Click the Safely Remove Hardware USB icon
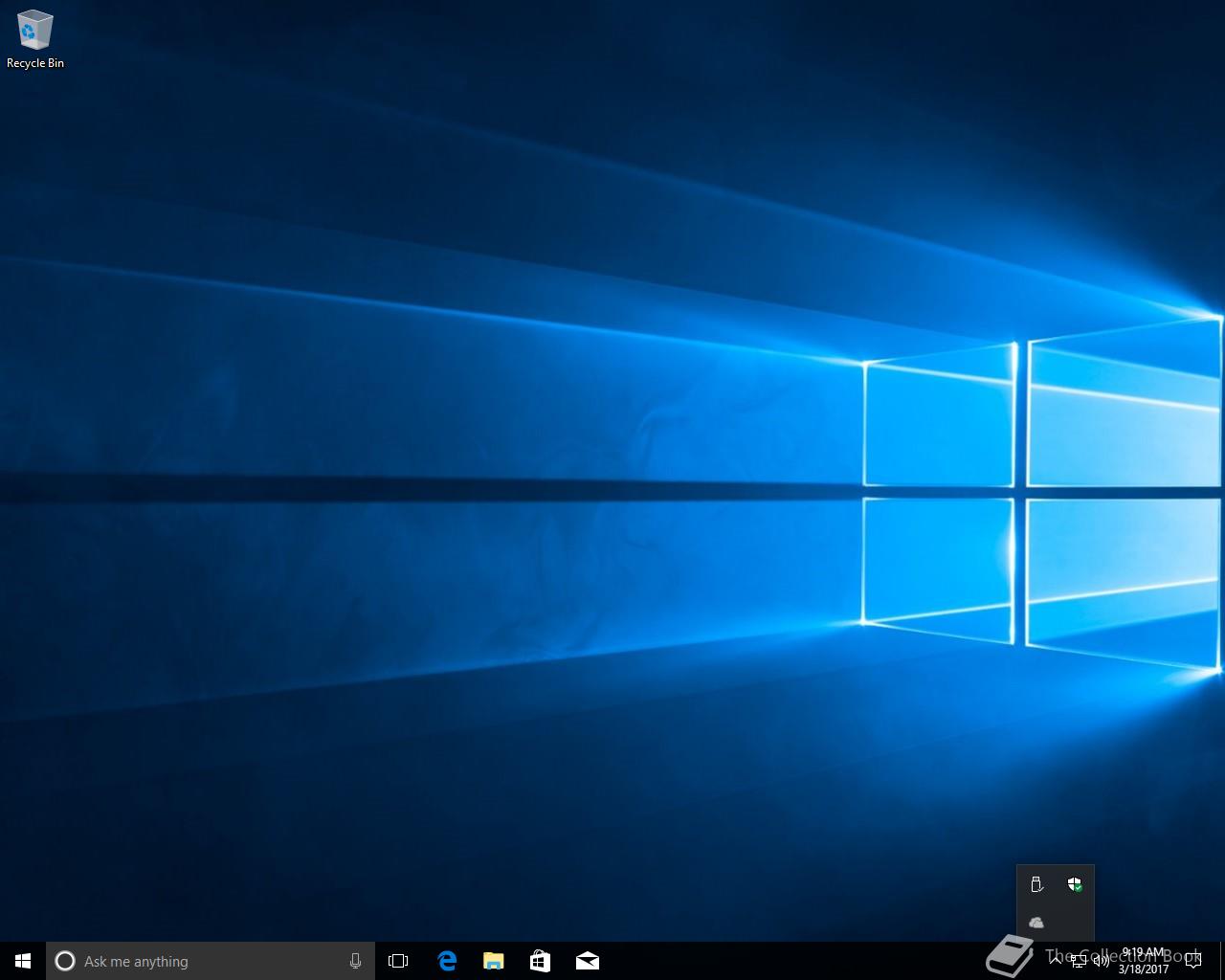 tap(1036, 884)
